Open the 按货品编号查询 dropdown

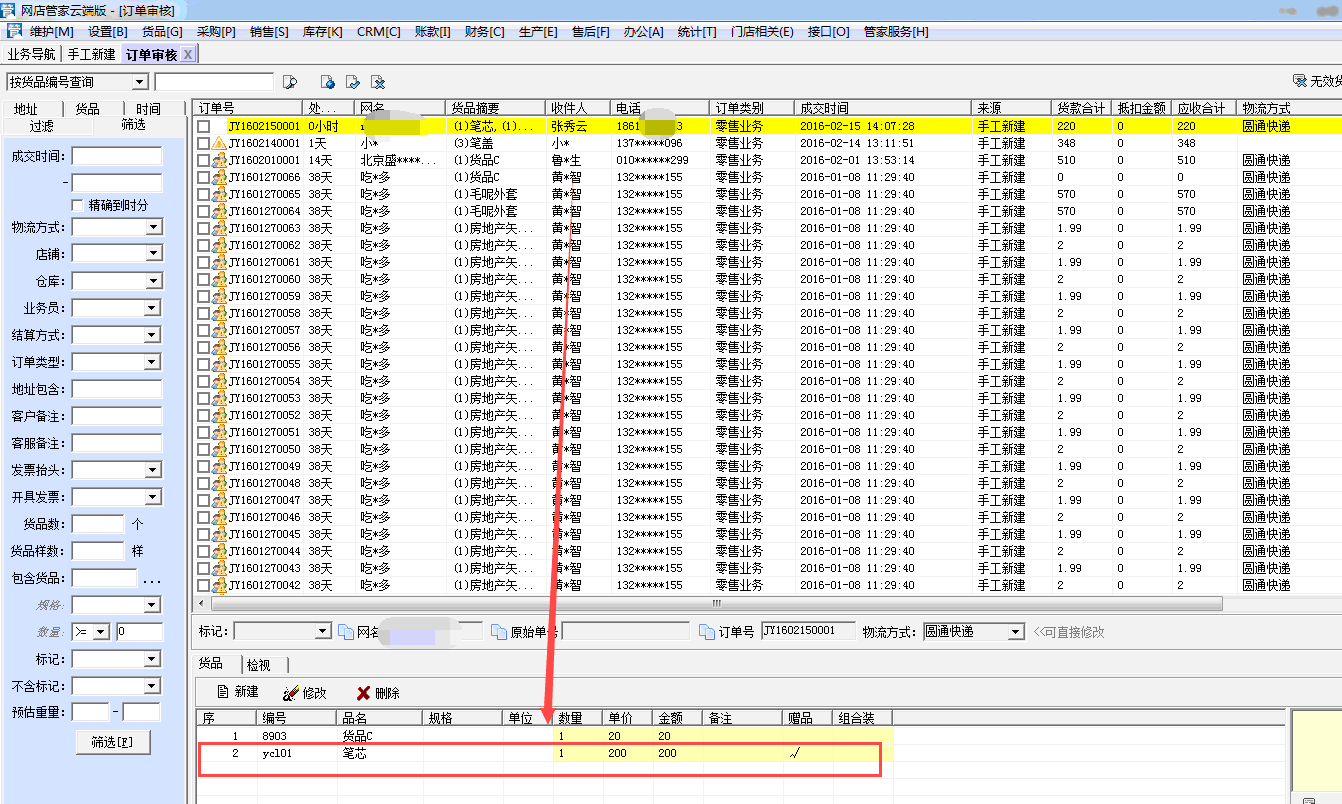139,82
